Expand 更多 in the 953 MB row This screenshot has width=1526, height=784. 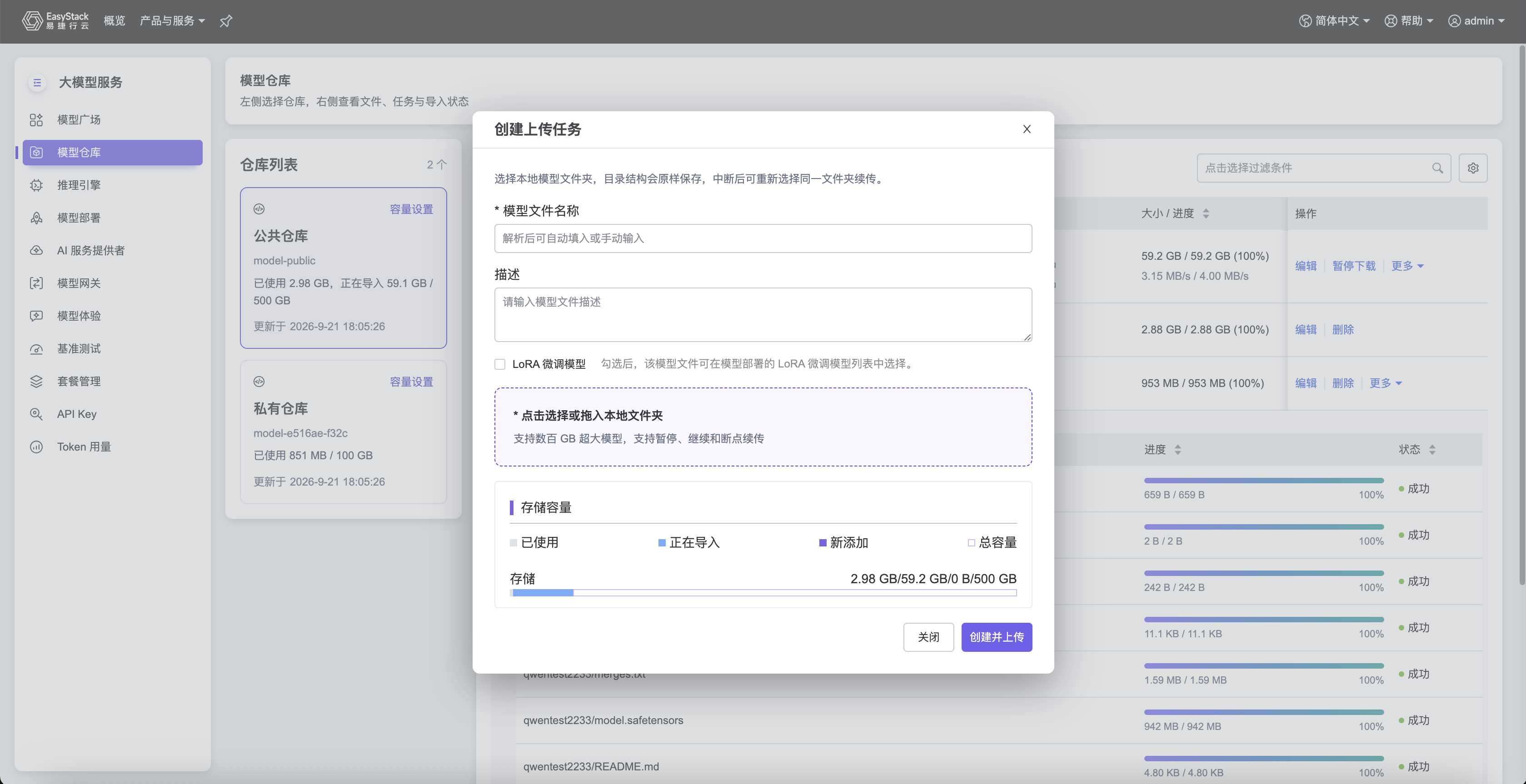coord(1385,383)
